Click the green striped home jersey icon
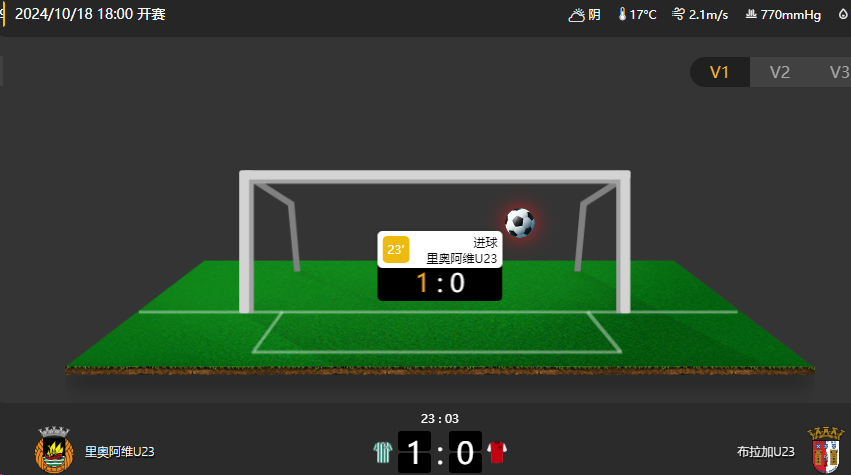 [383, 452]
